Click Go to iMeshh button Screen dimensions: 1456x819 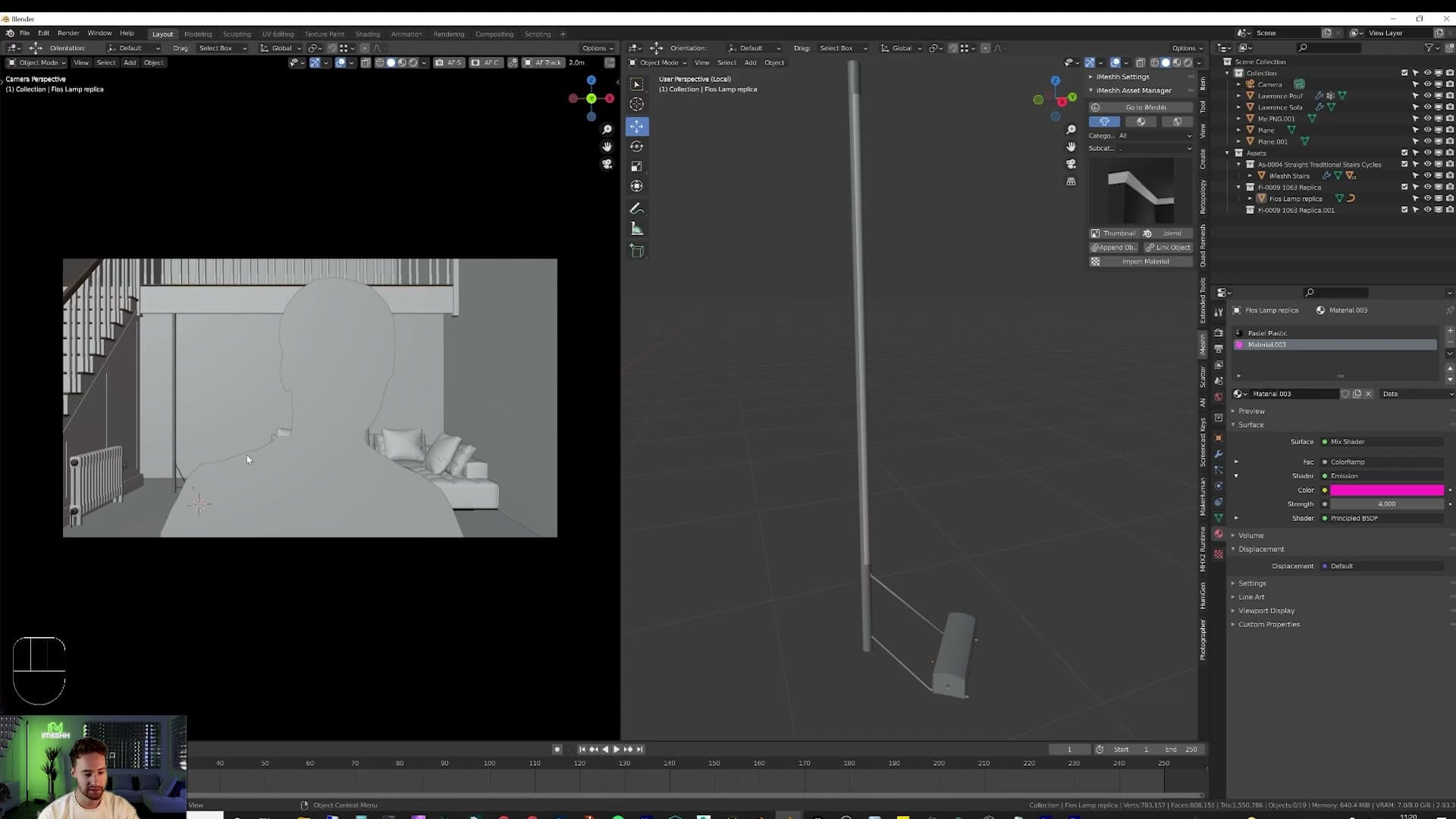coord(1141,107)
